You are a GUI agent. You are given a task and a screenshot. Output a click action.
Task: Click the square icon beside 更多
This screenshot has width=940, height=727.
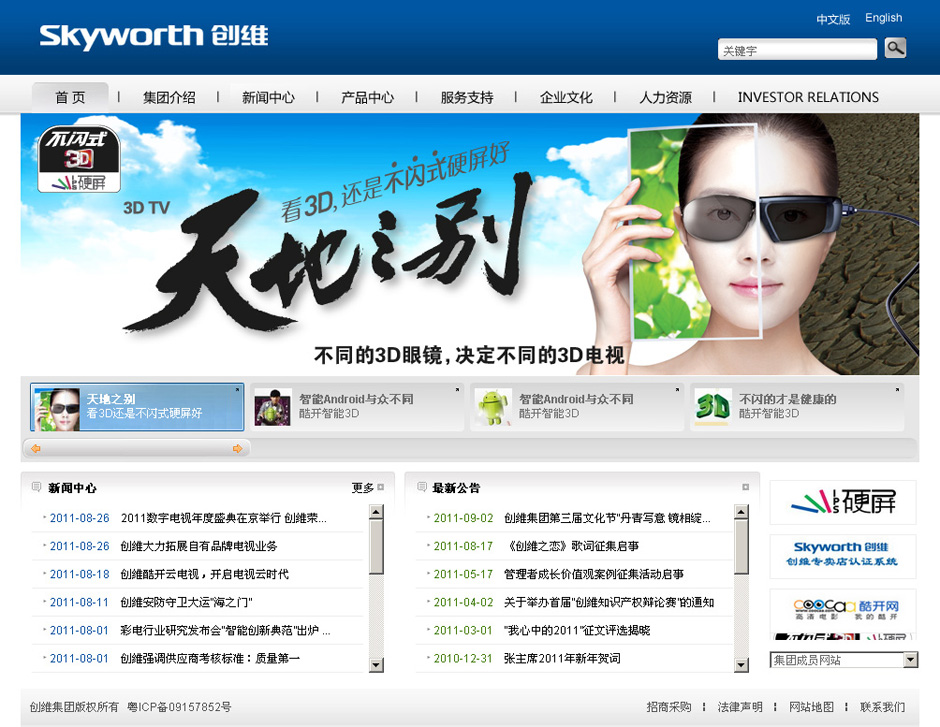pyautogui.click(x=381, y=487)
